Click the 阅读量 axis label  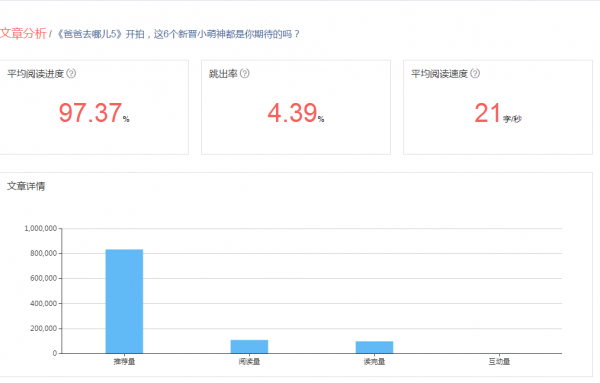point(249,362)
